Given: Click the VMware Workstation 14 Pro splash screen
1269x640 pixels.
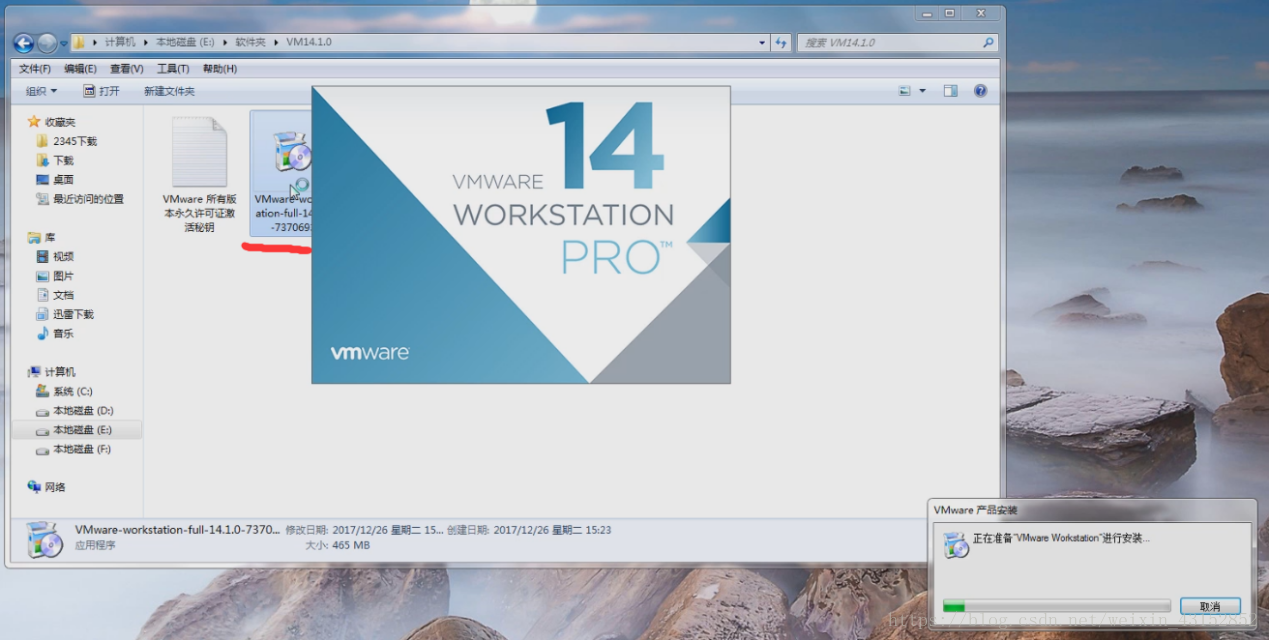Looking at the screenshot, I should coord(521,234).
